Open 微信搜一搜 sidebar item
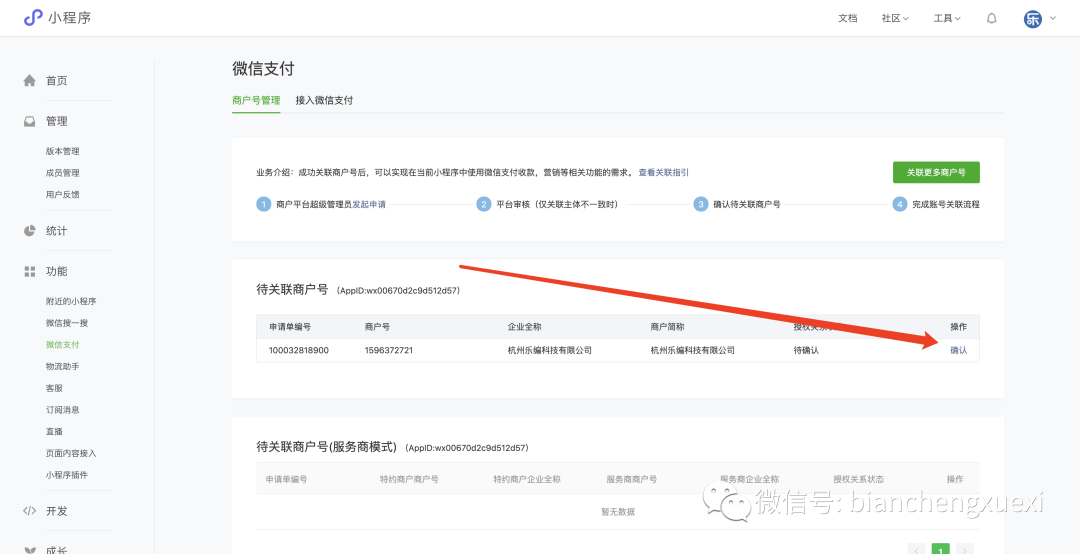The width and height of the screenshot is (1080, 554). pos(67,322)
